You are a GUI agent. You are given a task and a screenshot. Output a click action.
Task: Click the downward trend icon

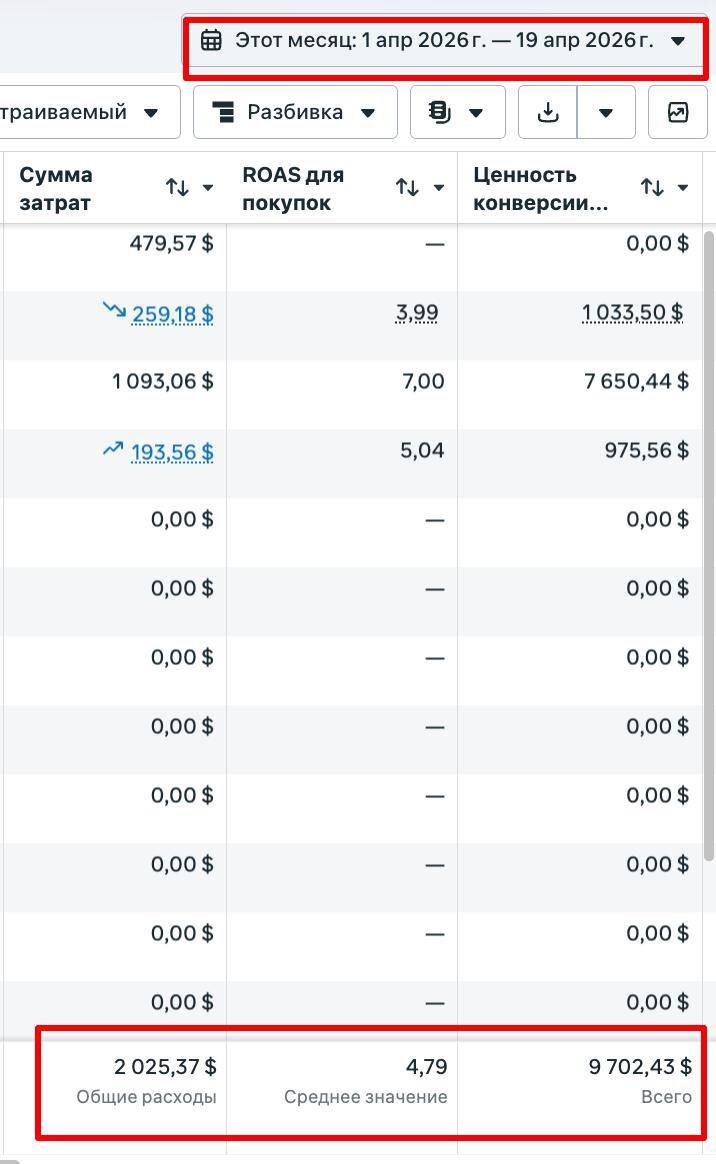pos(113,310)
